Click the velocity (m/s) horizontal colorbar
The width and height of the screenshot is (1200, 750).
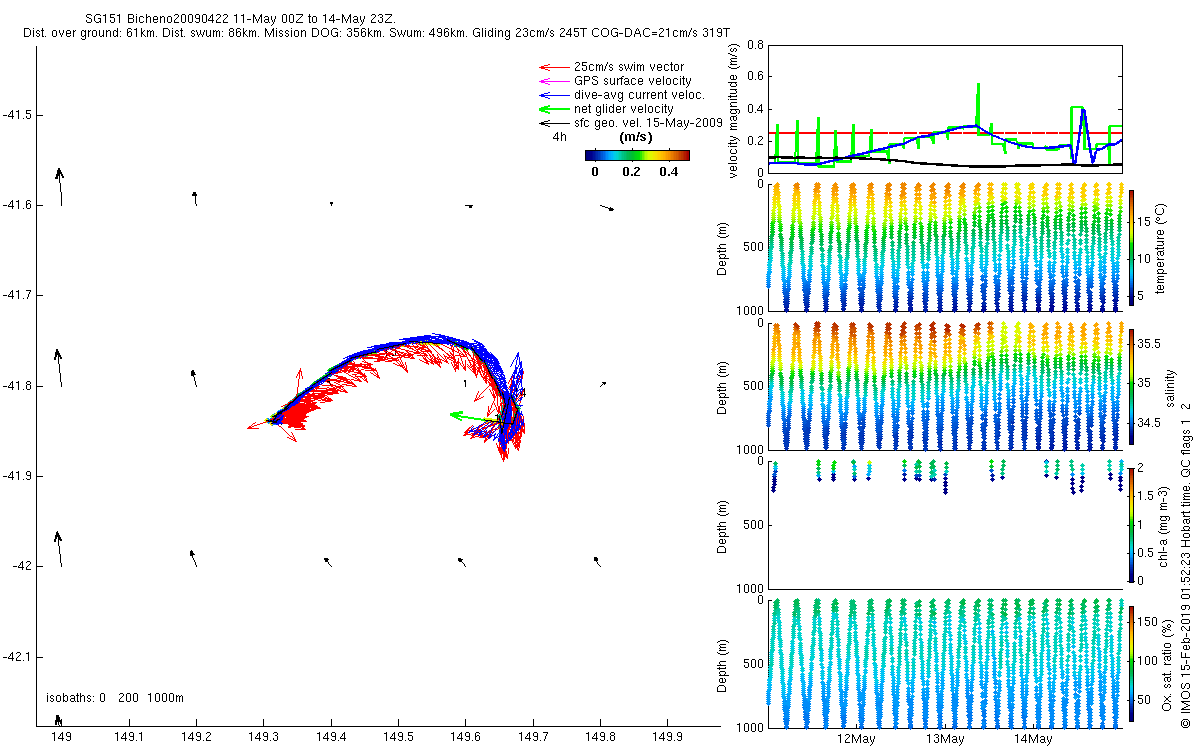click(x=637, y=155)
